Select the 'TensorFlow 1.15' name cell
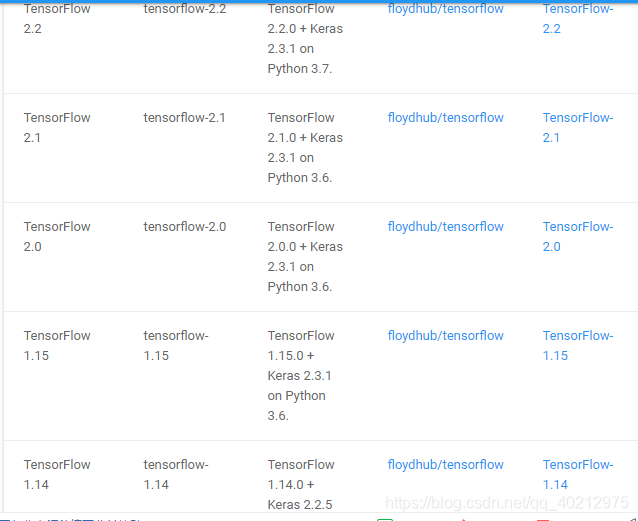This screenshot has height=521, width=638. tap(57, 346)
